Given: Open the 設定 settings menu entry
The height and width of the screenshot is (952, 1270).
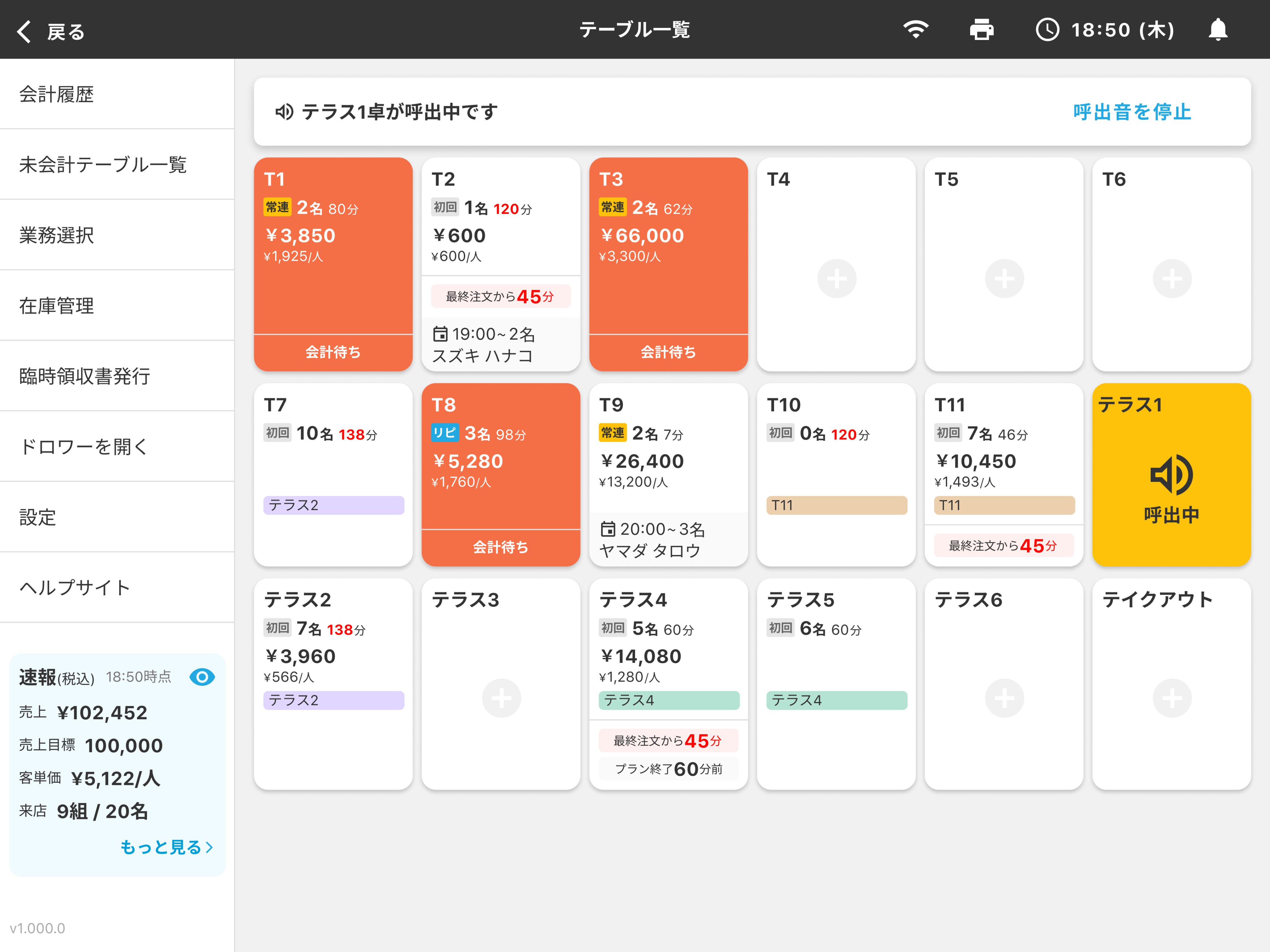Looking at the screenshot, I should (x=117, y=517).
